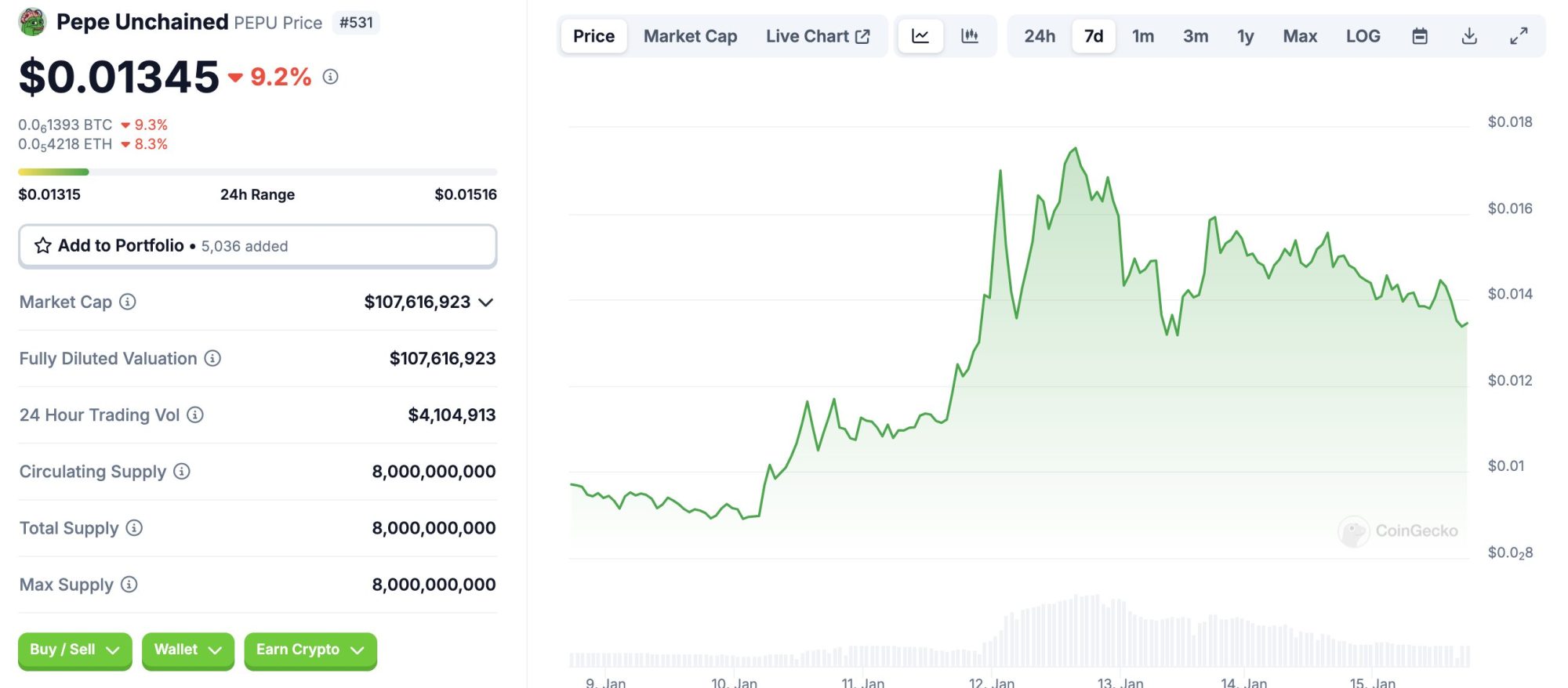
Task: Toggle the LOG scale option
Action: pyautogui.click(x=1363, y=36)
